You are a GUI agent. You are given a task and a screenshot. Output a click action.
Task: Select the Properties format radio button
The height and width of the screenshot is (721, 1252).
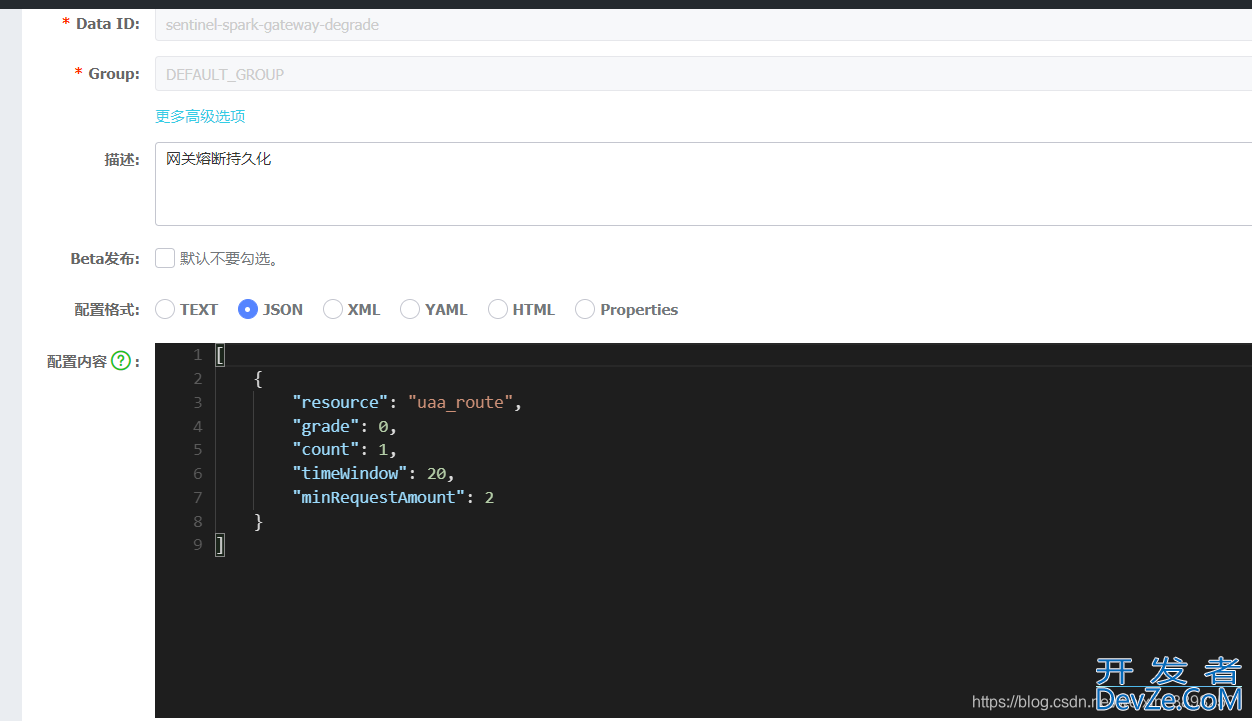[x=585, y=309]
